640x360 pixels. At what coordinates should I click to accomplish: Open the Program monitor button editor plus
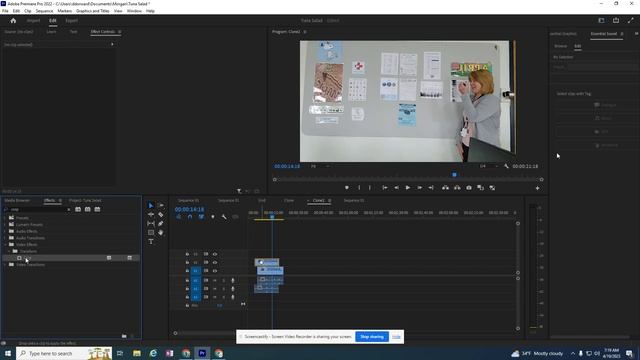[x=537, y=188]
